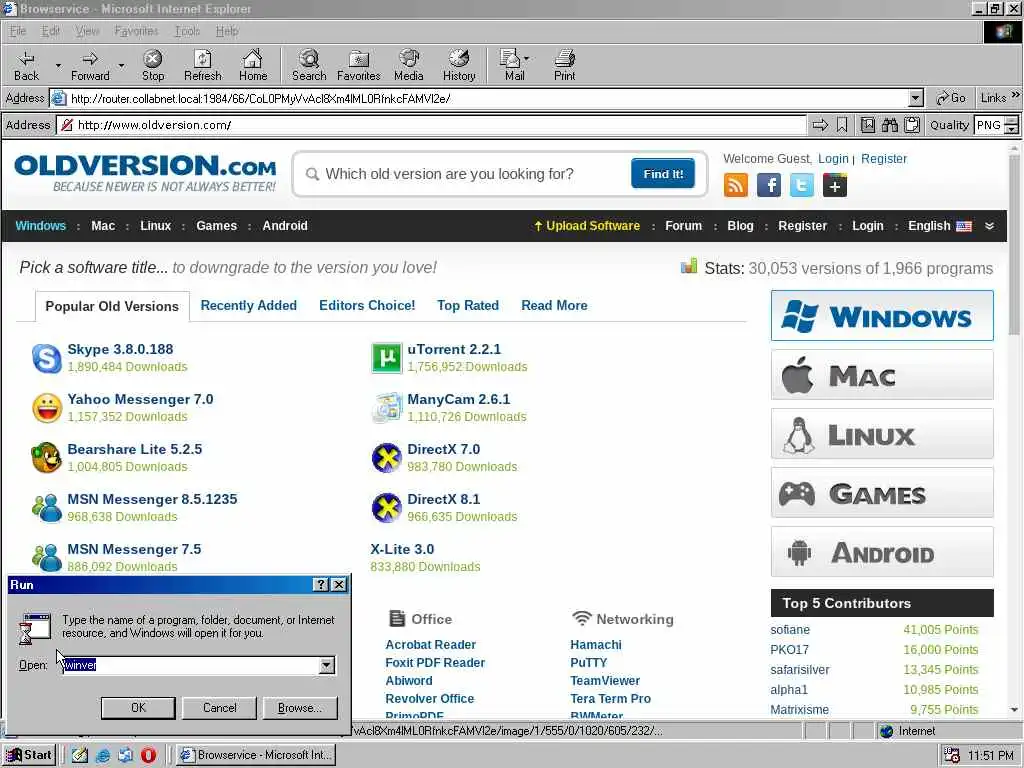1024x768 pixels.
Task: Open the Help menu
Action: (x=227, y=31)
